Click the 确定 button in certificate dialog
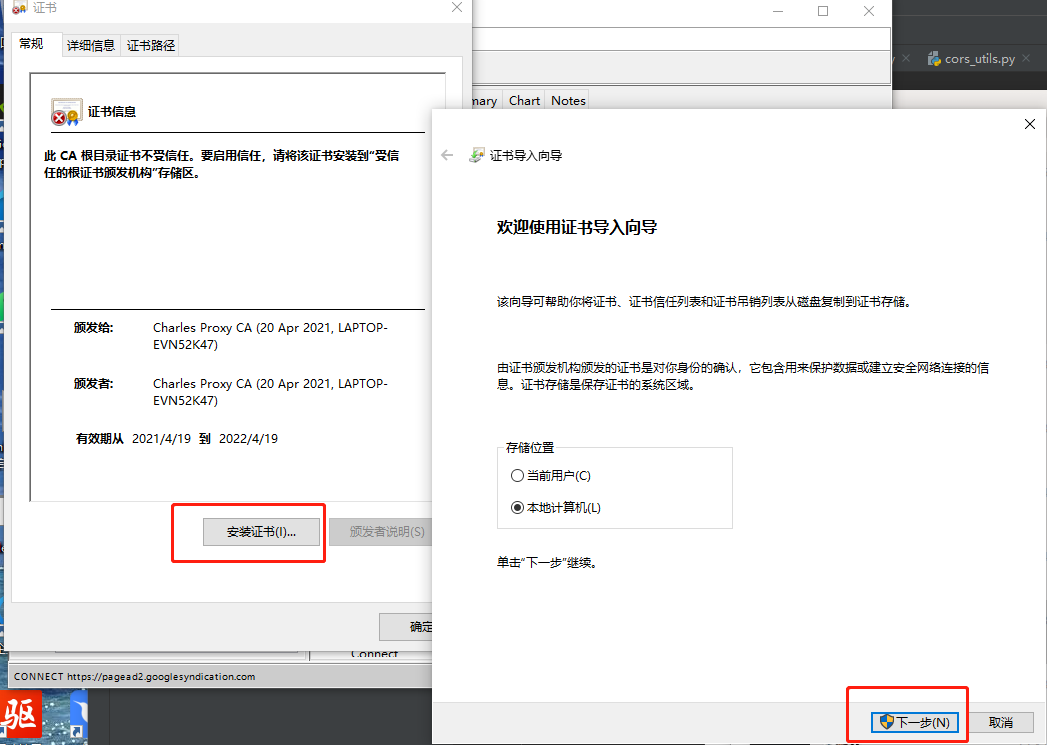 click(x=407, y=627)
